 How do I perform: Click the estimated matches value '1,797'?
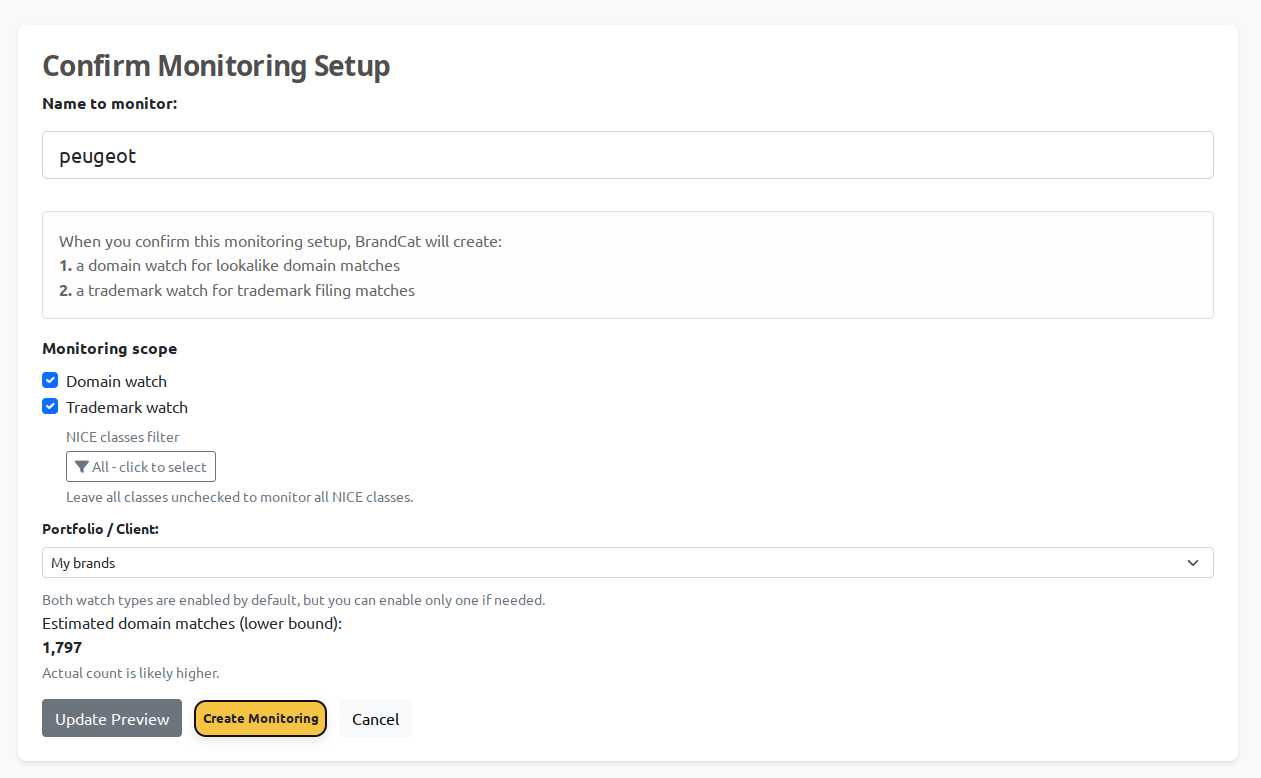(x=62, y=647)
